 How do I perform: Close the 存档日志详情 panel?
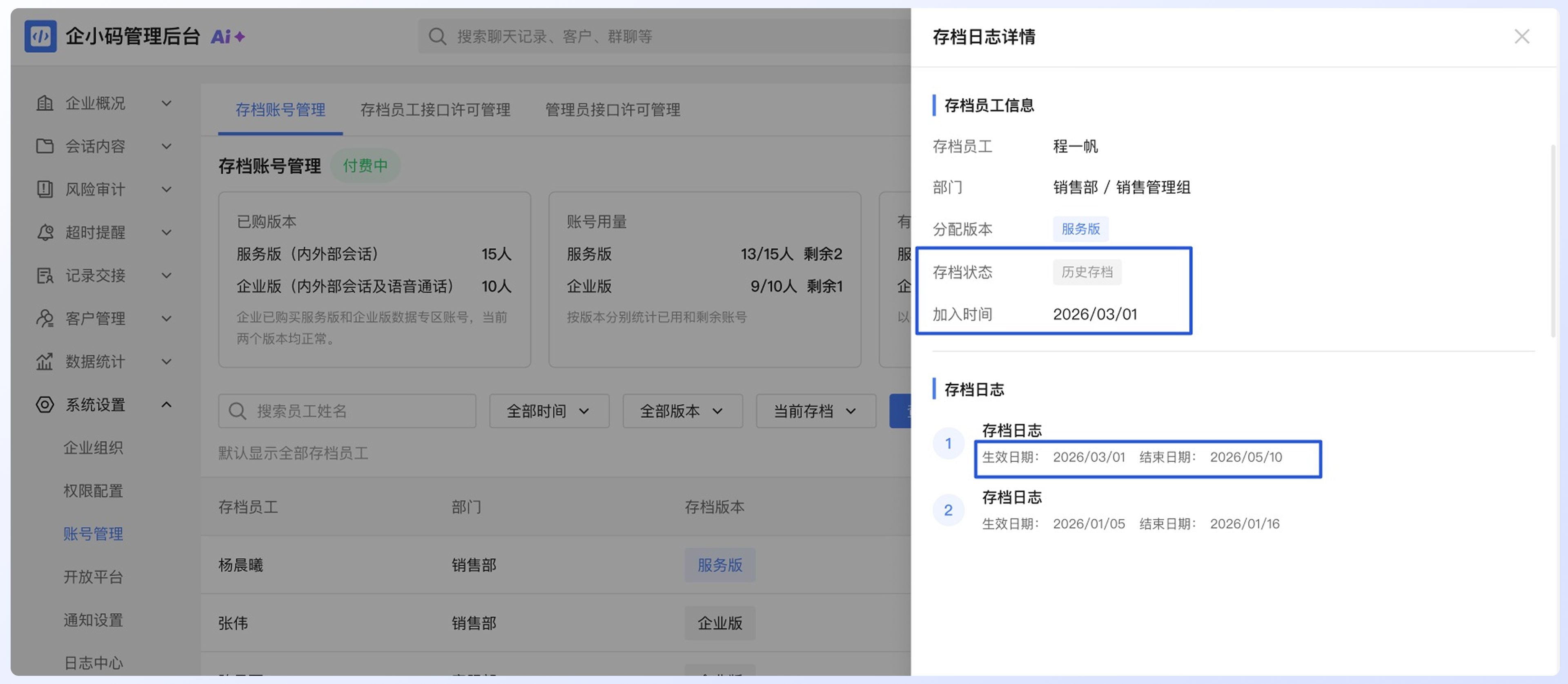pyautogui.click(x=1522, y=36)
